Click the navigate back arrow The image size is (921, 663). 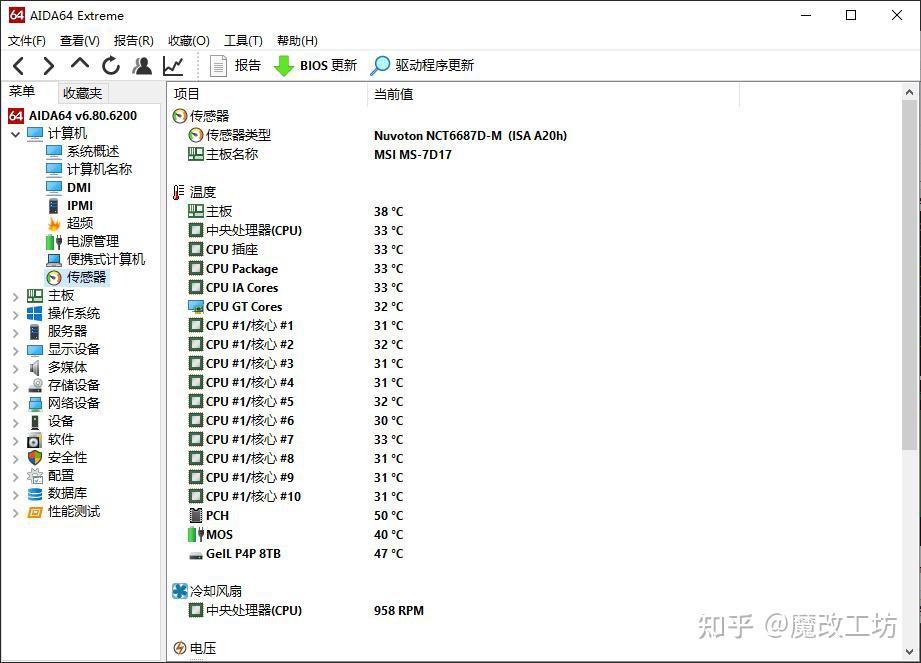(x=19, y=65)
